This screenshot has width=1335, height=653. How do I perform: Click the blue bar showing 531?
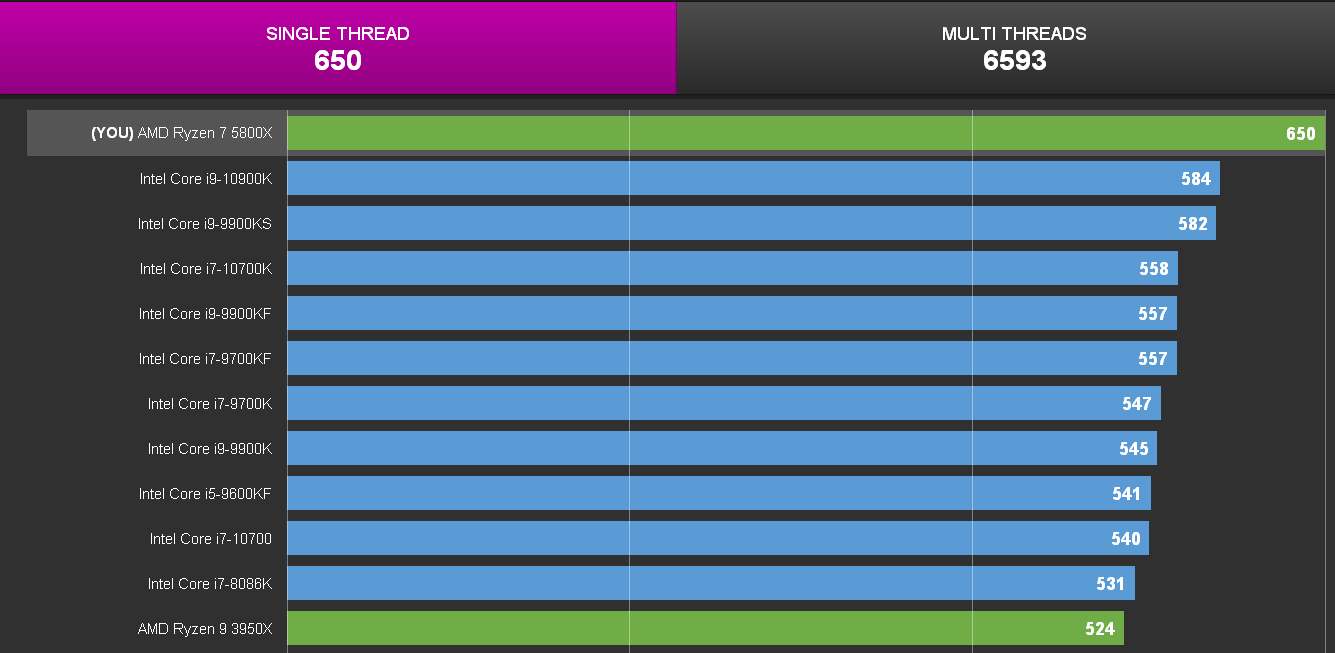(x=711, y=583)
